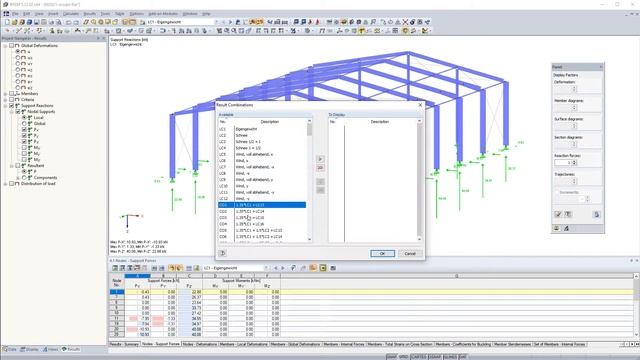The width and height of the screenshot is (640, 360).
Task: Collapse Nodal Supports tree node
Action: click(11, 111)
